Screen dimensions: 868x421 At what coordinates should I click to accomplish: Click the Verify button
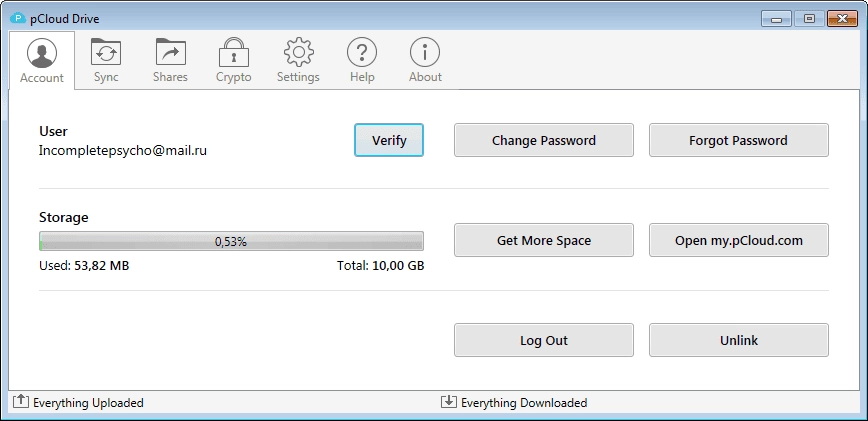[389, 140]
